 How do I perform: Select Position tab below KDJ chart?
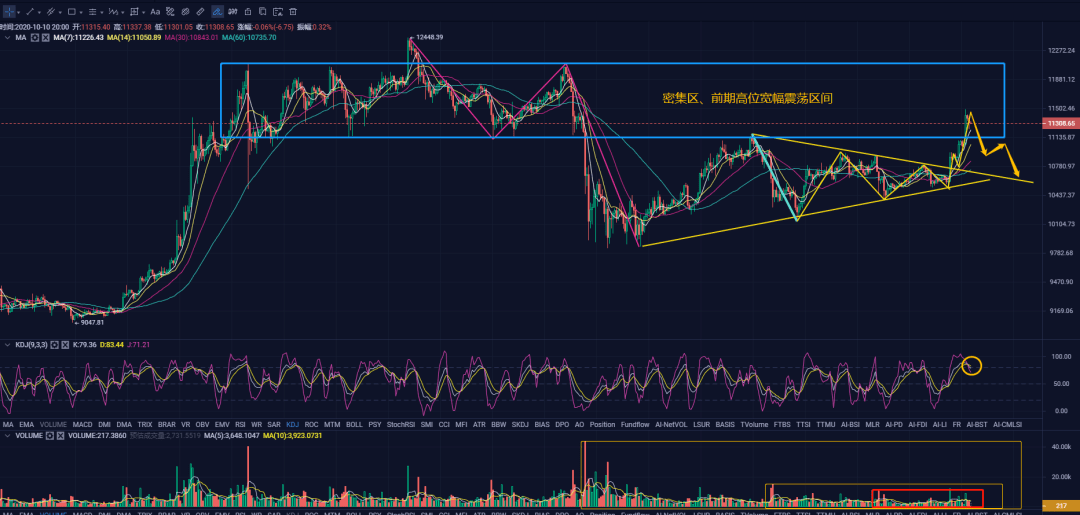click(602, 425)
